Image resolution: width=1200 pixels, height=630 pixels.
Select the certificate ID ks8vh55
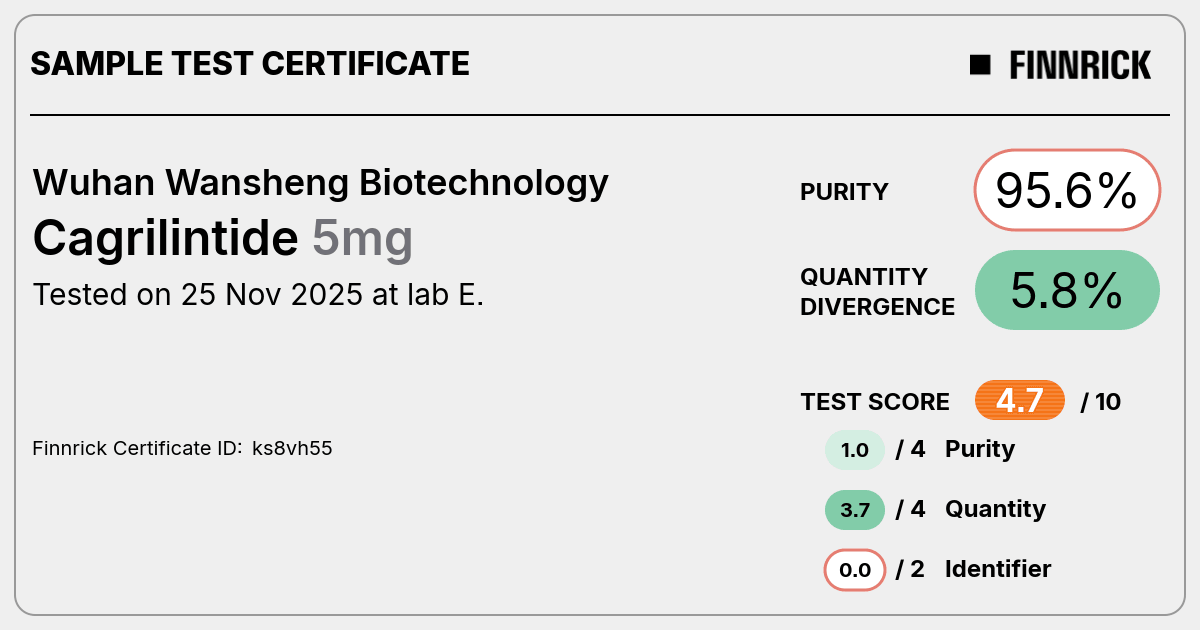point(292,448)
